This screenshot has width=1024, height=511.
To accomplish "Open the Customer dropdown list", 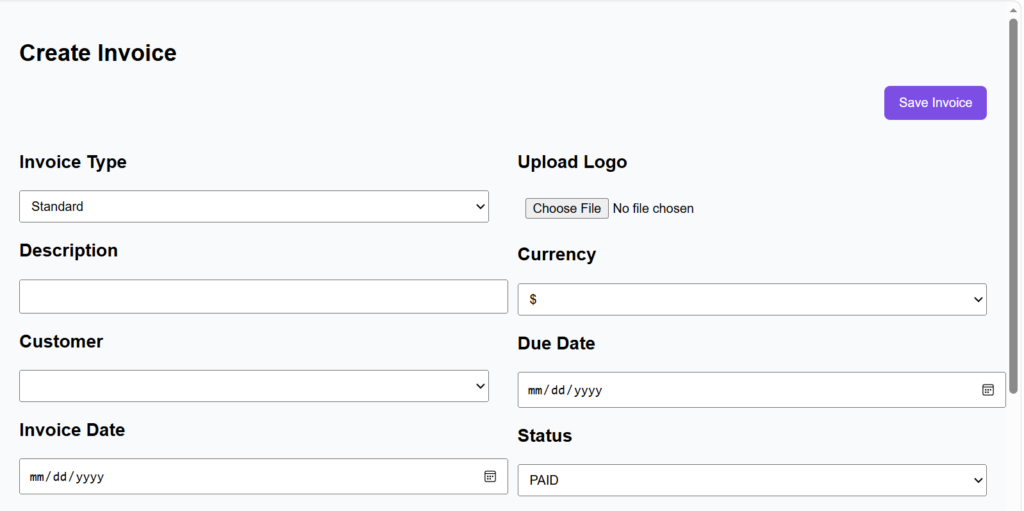I will coord(254,386).
